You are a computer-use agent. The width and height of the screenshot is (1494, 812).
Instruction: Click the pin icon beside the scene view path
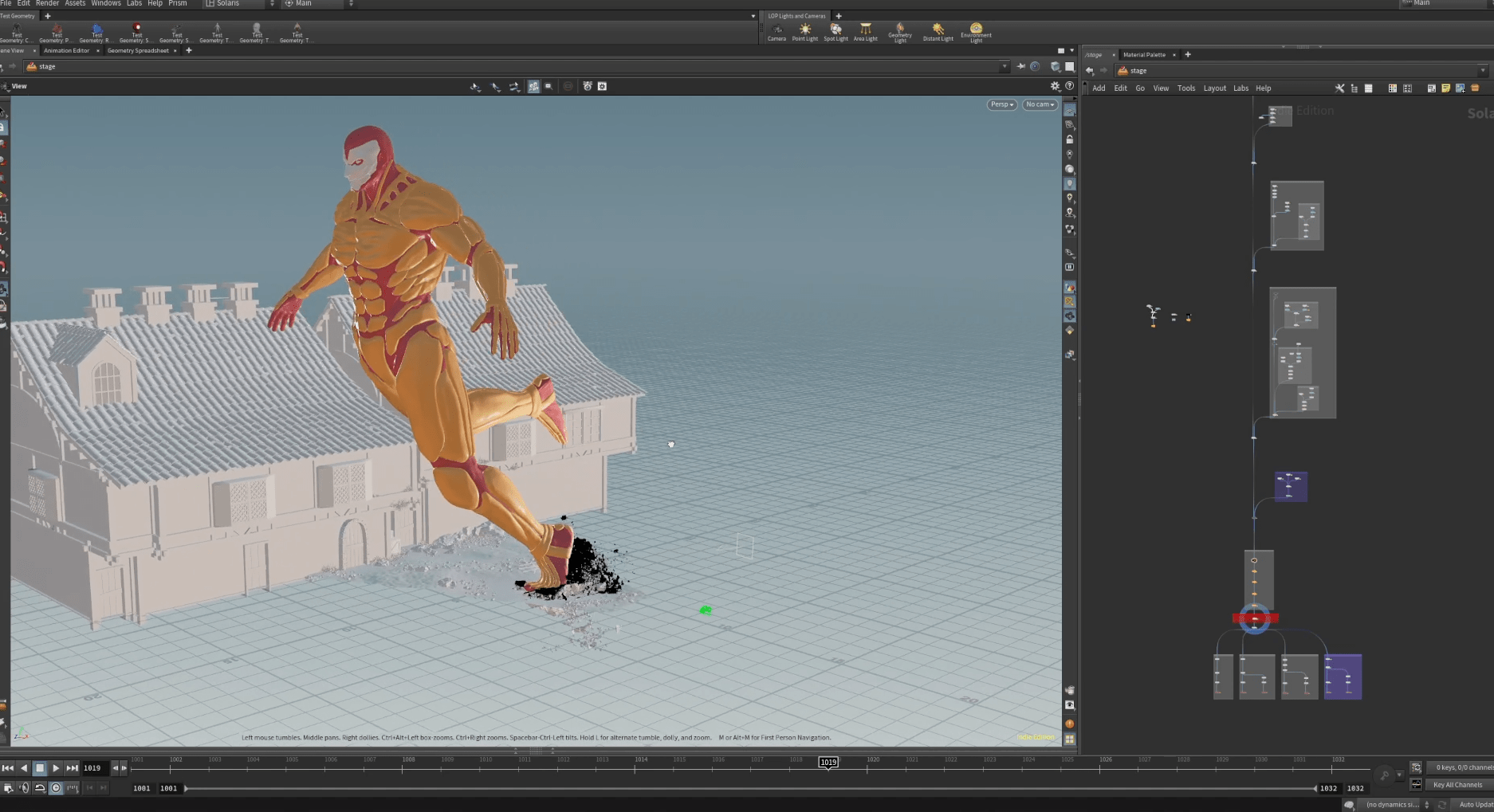[1020, 67]
